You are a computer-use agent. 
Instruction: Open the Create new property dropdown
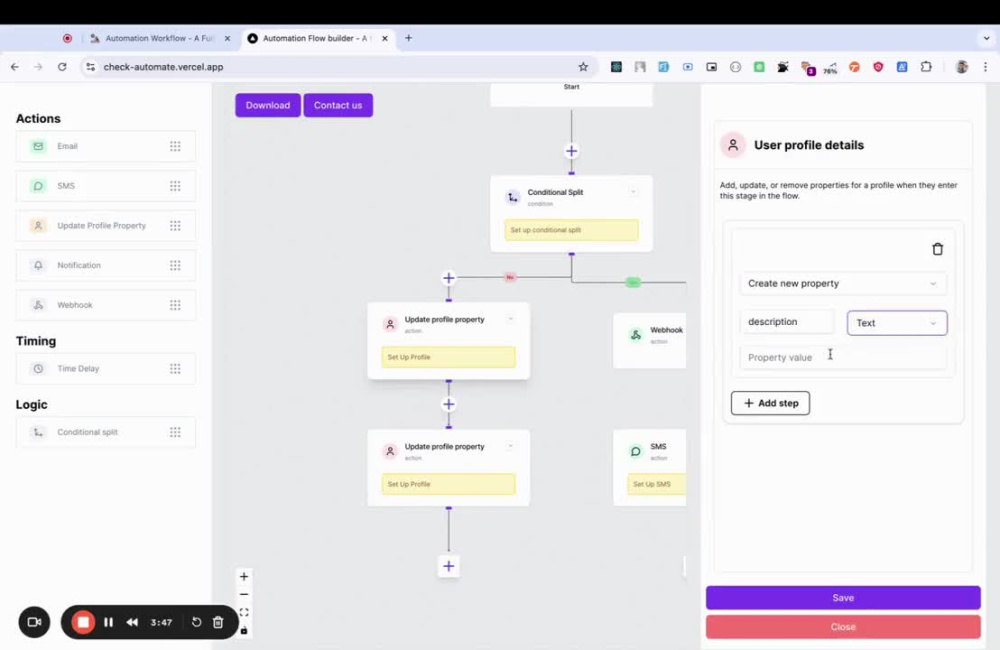point(842,283)
